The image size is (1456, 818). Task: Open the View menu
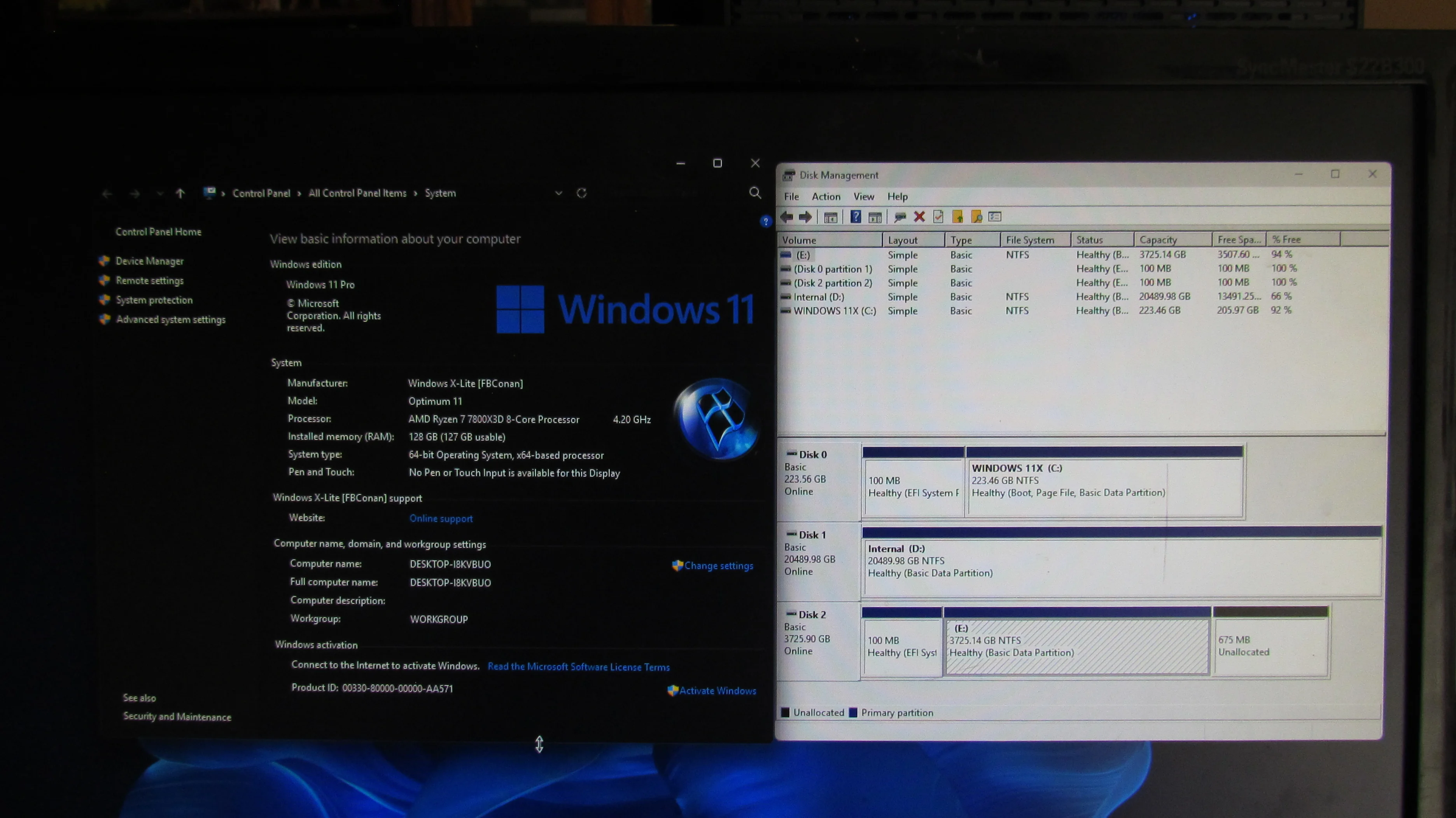(x=864, y=197)
